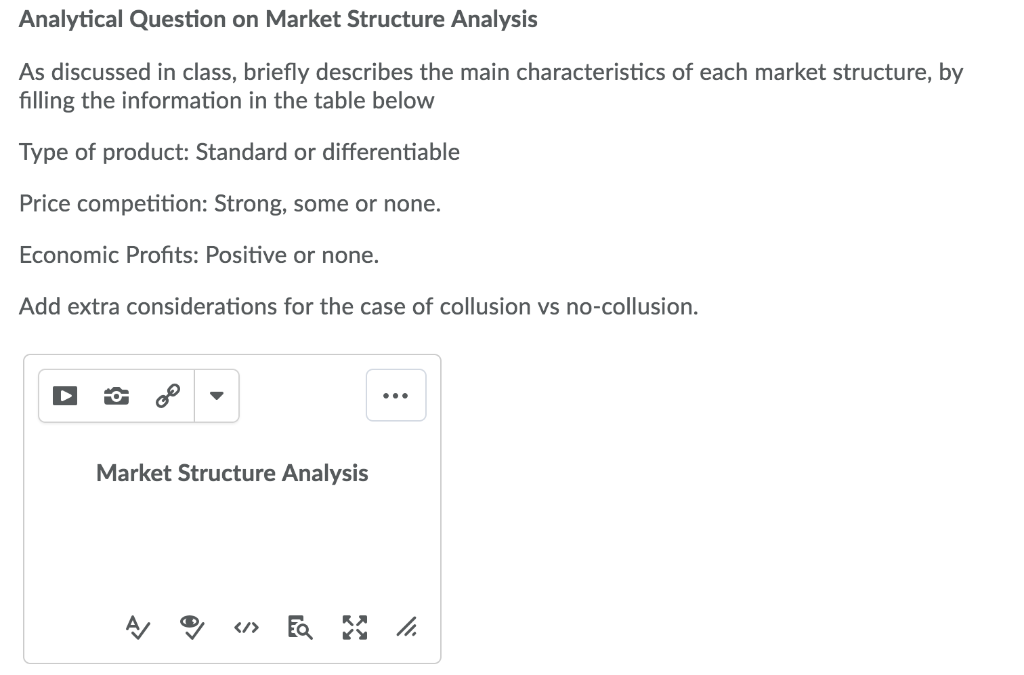
Task: Click the Insert Image camera icon
Action: point(115,396)
